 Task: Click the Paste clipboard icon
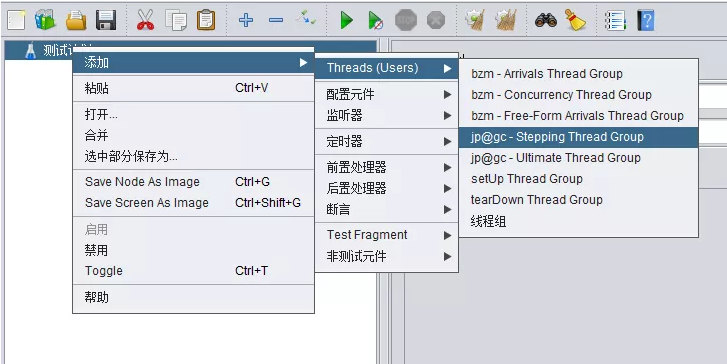tap(206, 20)
